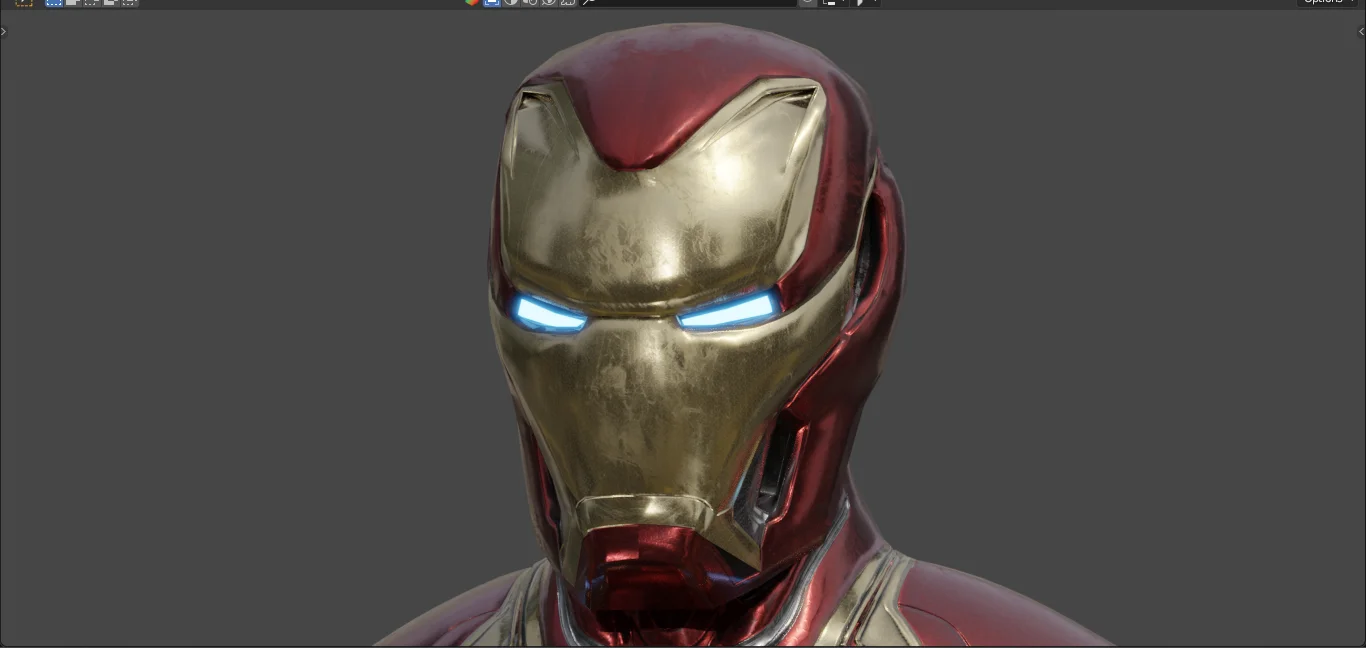Viewport: 1366px width, 648px height.
Task: Choose the Extend selection mode icon
Action: tap(72, 3)
